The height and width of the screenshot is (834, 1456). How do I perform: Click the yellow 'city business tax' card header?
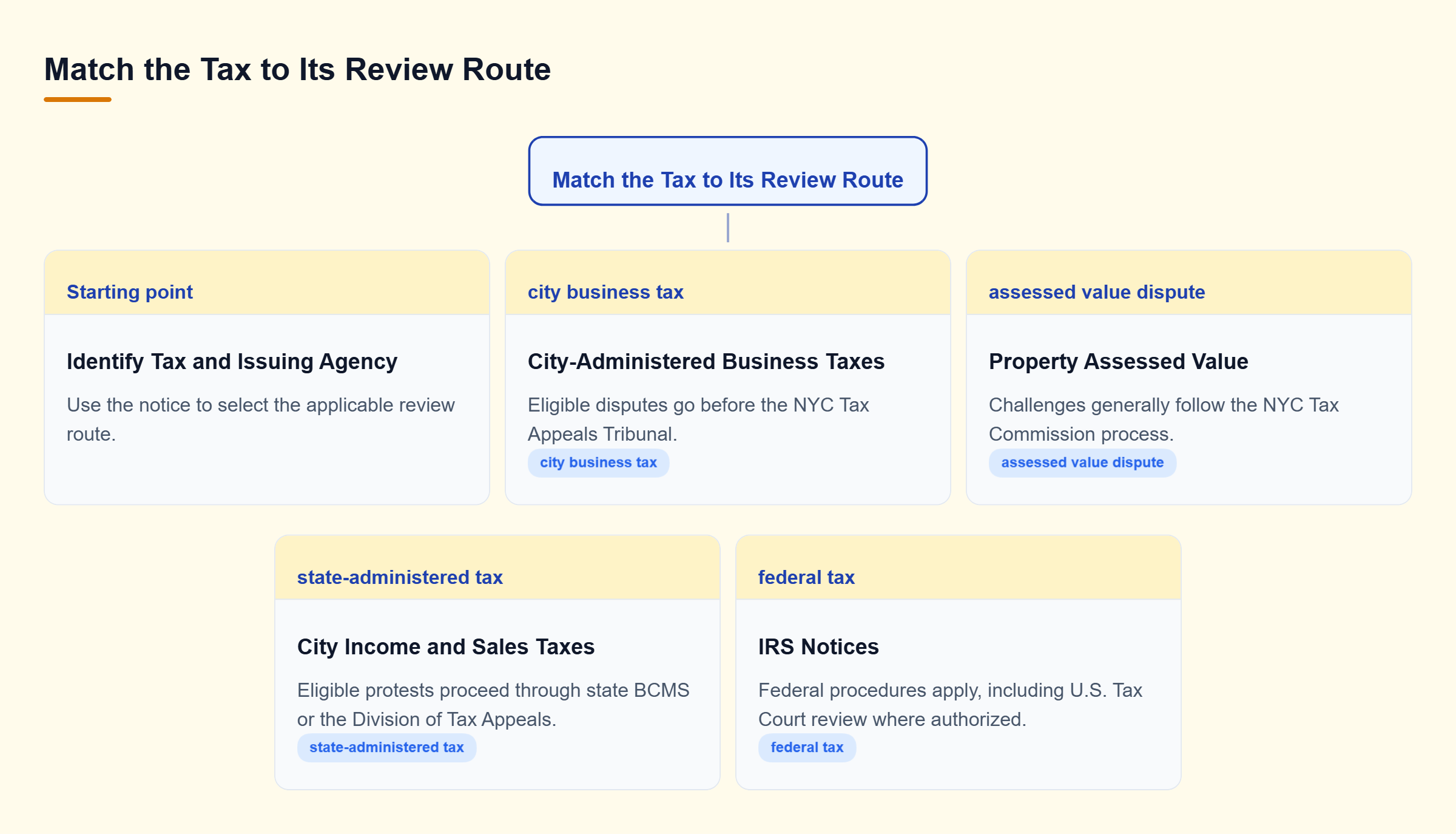pyautogui.click(x=727, y=283)
